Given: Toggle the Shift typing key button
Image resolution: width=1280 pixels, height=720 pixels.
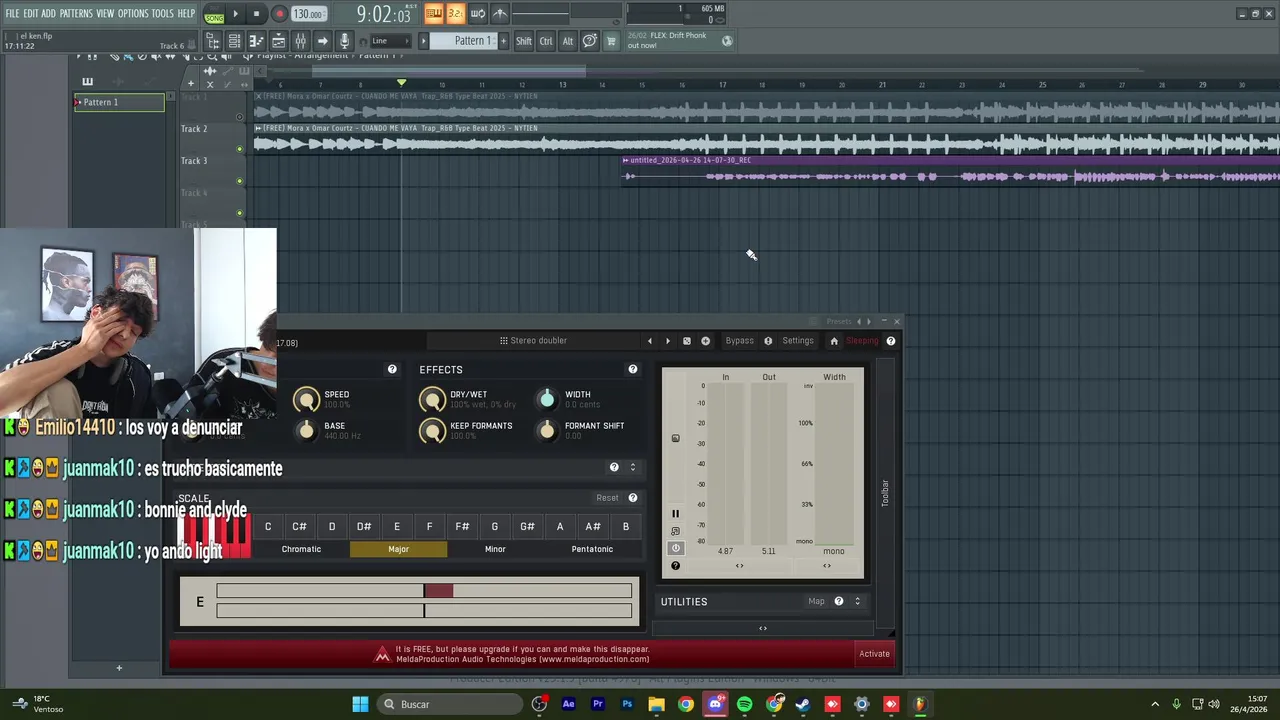Looking at the screenshot, I should coord(524,41).
